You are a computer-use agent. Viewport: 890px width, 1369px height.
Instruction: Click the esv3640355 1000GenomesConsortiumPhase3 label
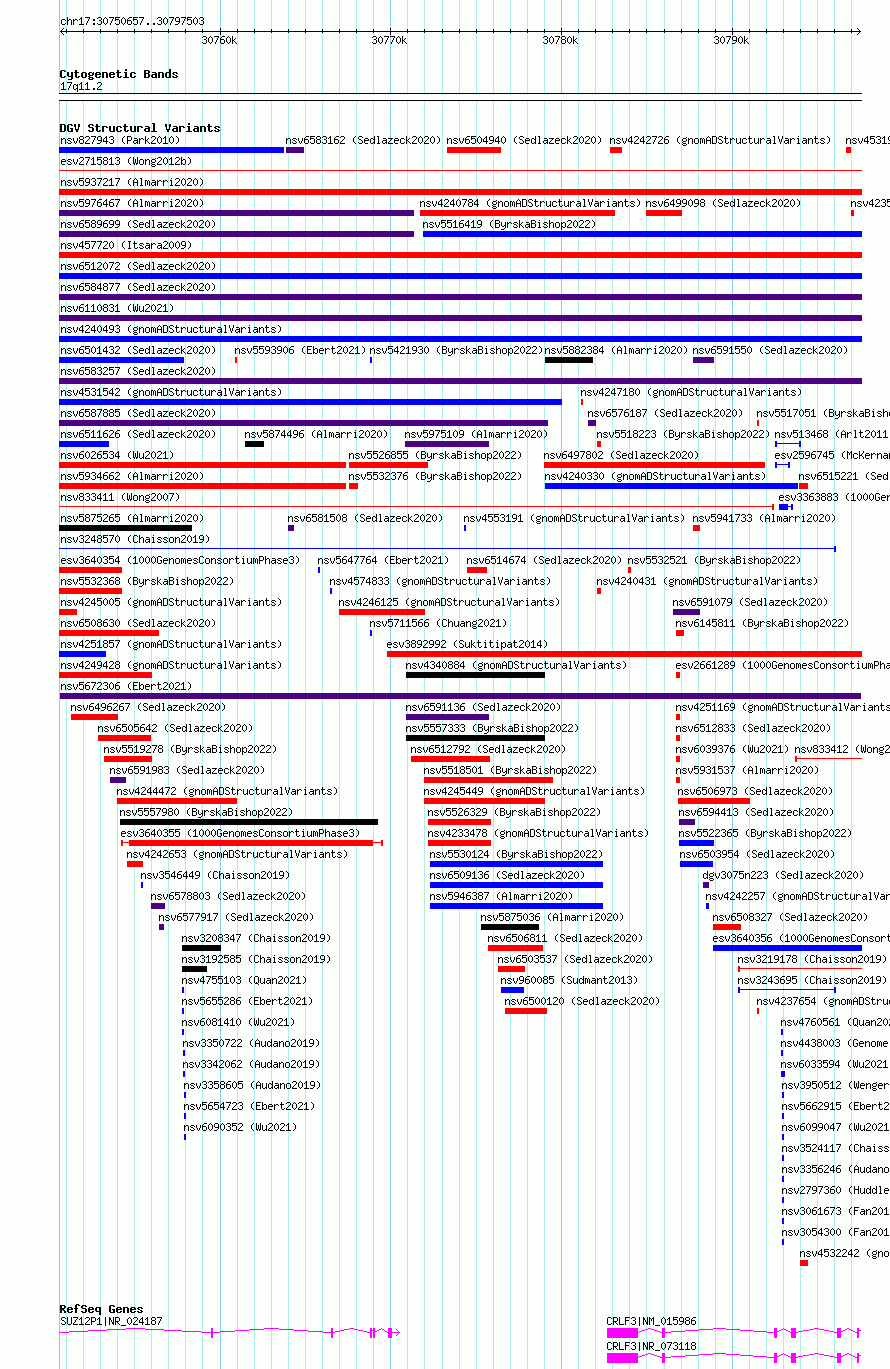click(x=240, y=833)
